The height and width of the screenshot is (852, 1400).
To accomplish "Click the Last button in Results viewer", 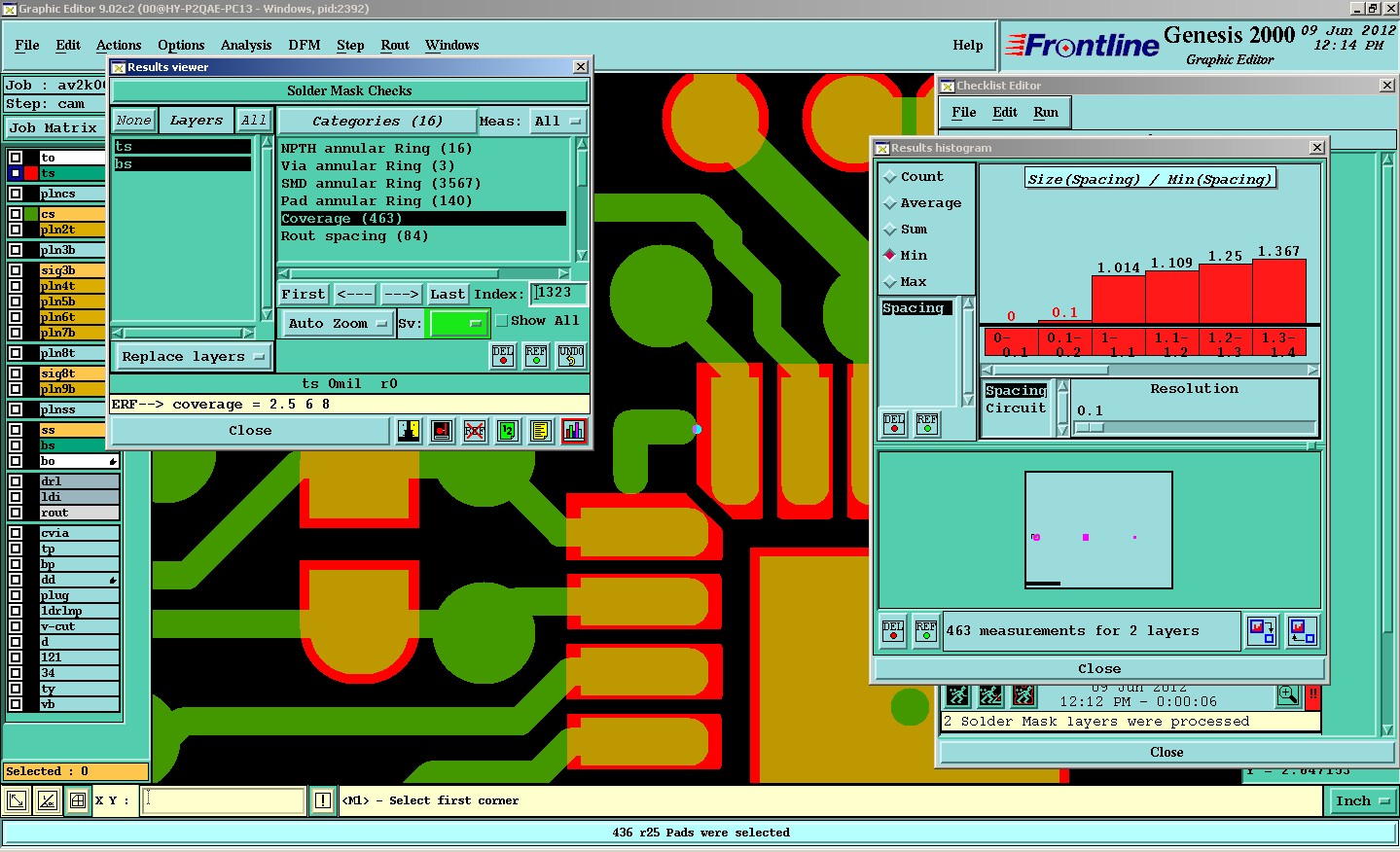I will 448,294.
